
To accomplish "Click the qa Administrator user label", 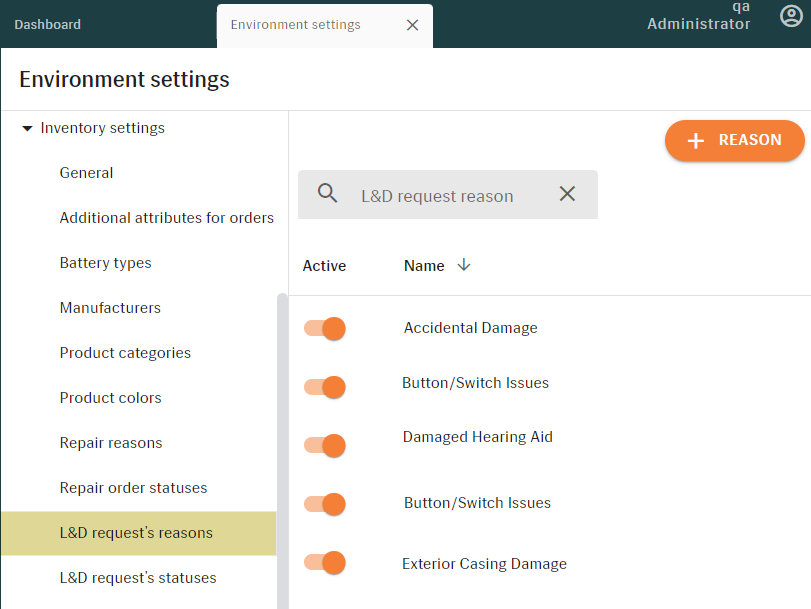I will pos(699,17).
